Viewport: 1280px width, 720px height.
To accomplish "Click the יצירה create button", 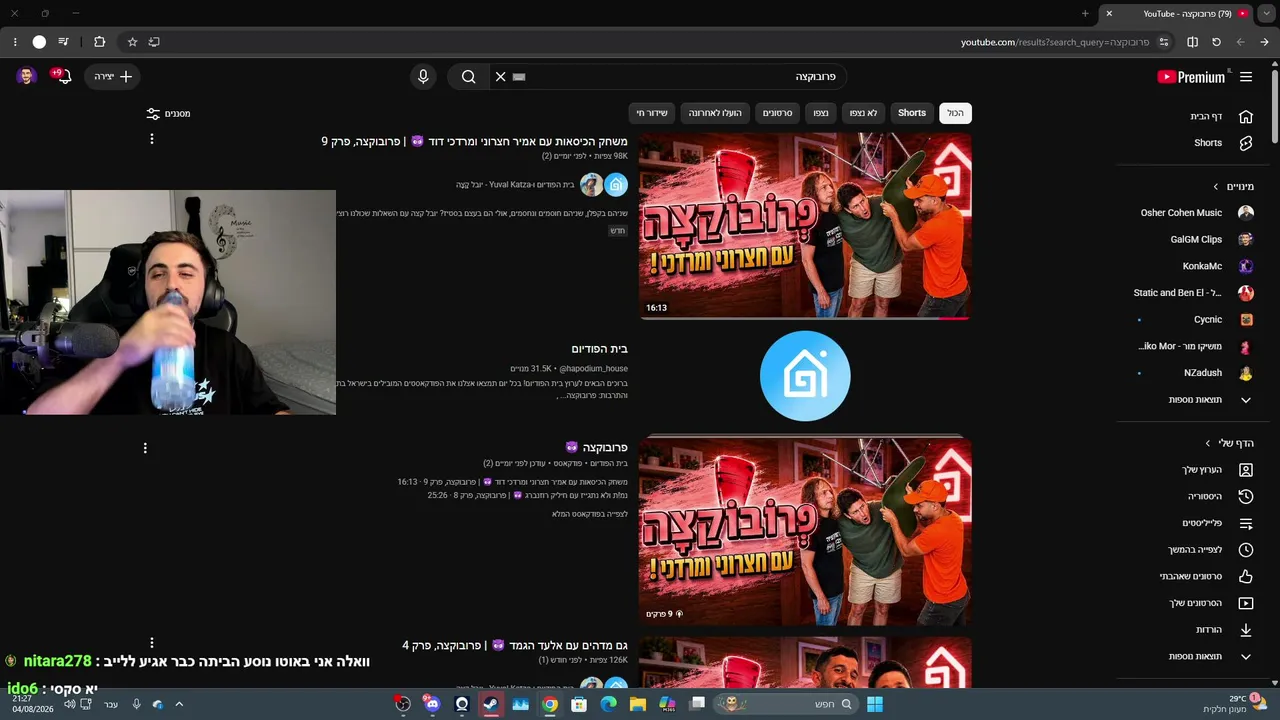I will 113,77.
